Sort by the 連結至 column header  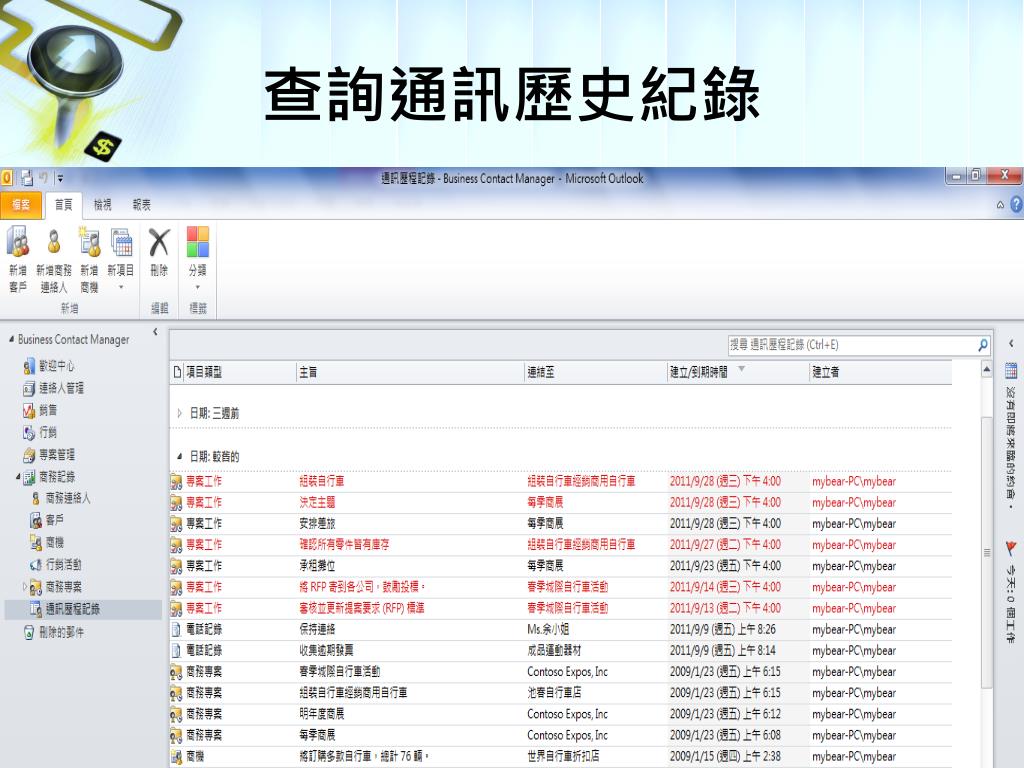coord(596,372)
